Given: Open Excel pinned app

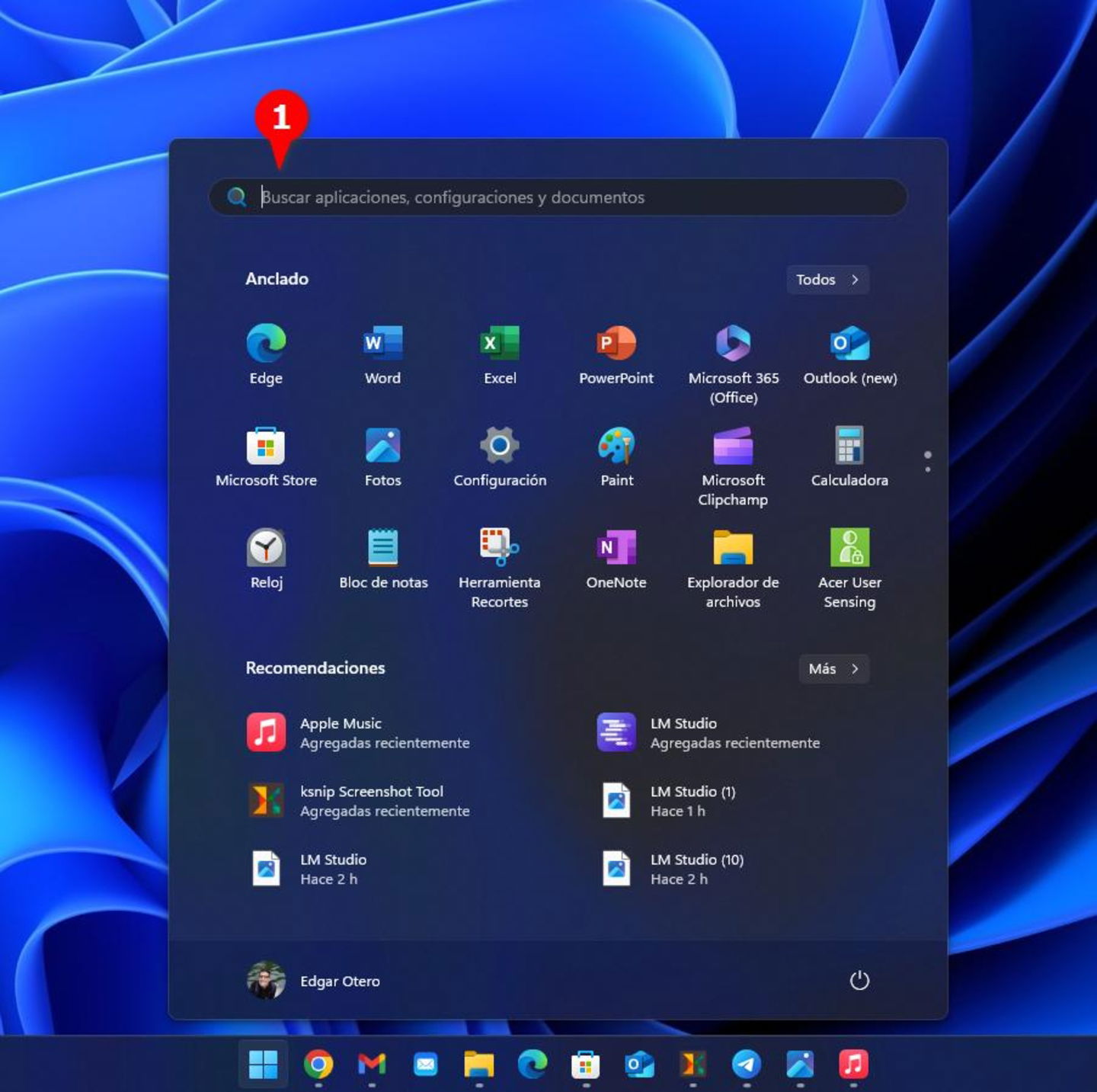Looking at the screenshot, I should pos(500,354).
